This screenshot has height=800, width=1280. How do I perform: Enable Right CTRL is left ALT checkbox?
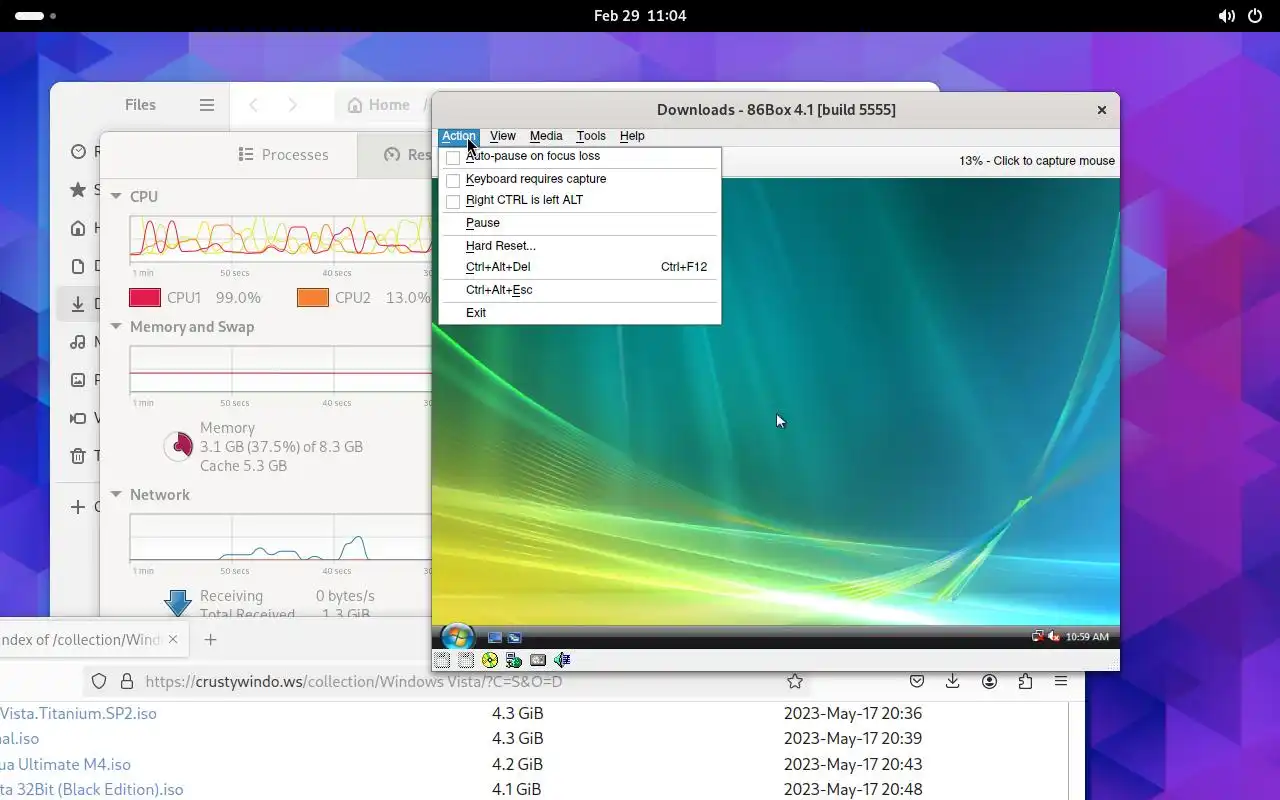[x=453, y=201]
